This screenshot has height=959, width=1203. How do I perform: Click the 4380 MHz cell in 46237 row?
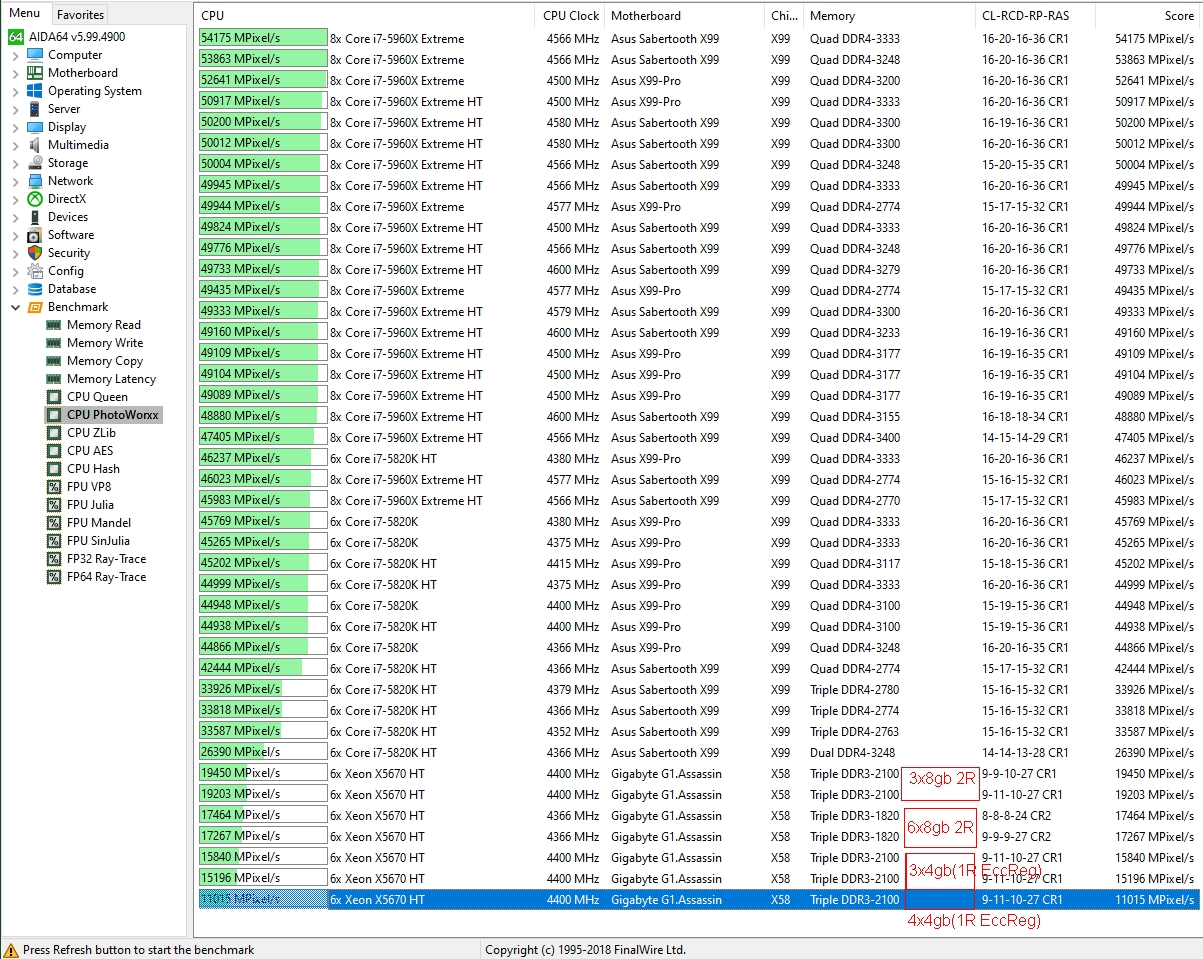(573, 458)
